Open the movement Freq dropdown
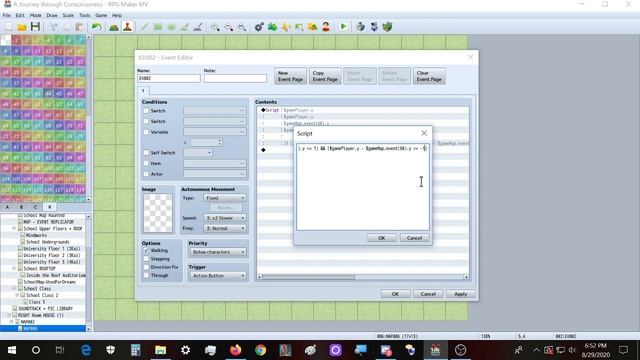 click(224, 228)
